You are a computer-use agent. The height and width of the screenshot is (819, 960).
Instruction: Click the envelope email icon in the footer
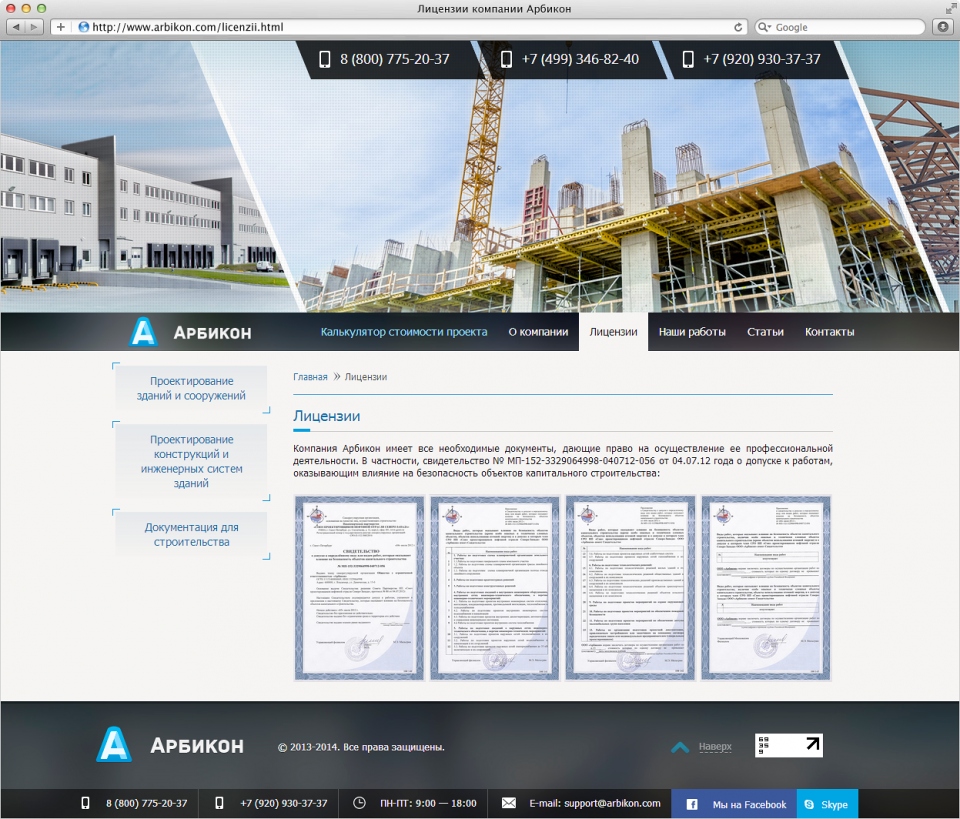[x=509, y=802]
